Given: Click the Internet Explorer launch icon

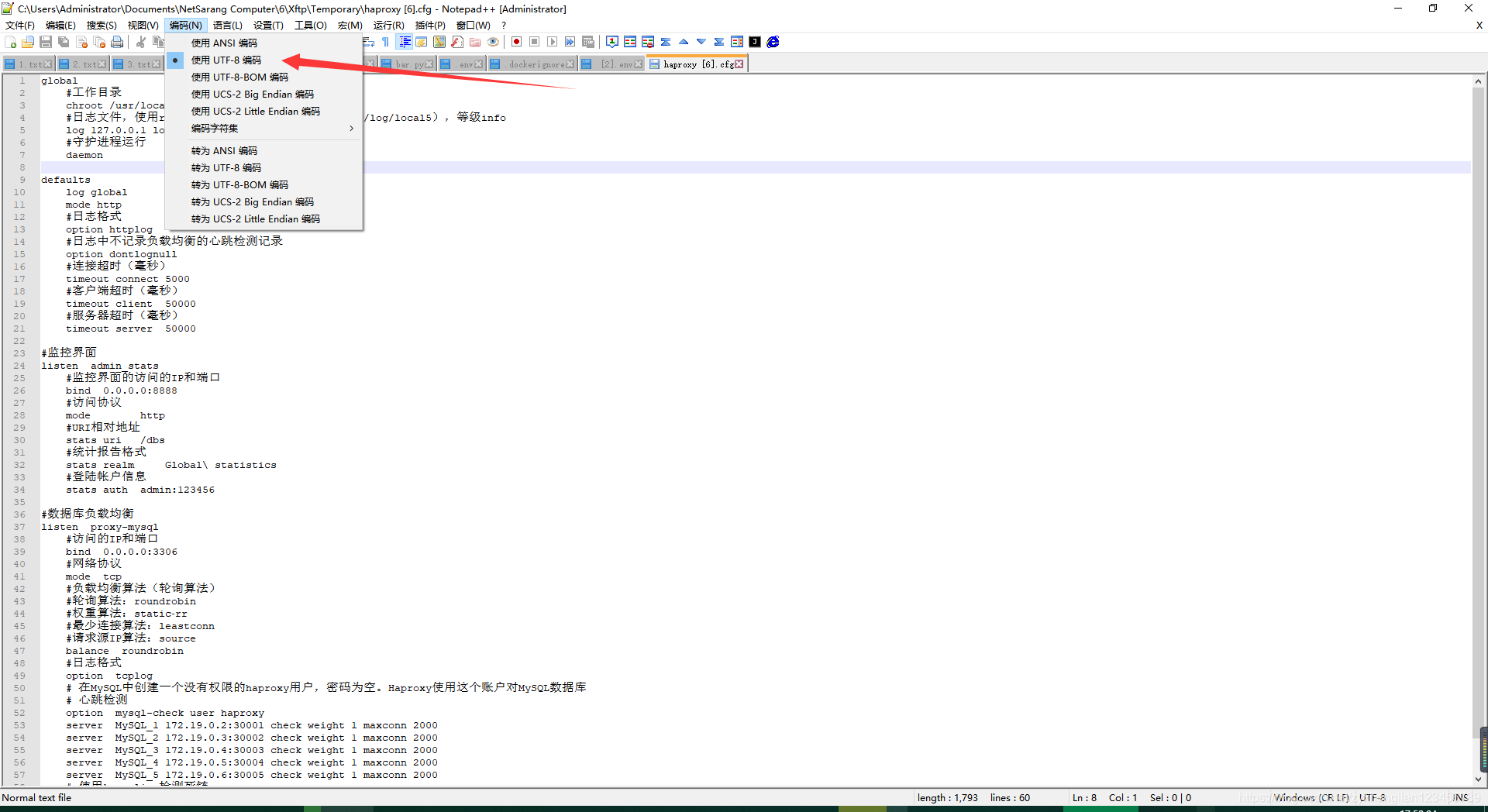Looking at the screenshot, I should (x=773, y=42).
